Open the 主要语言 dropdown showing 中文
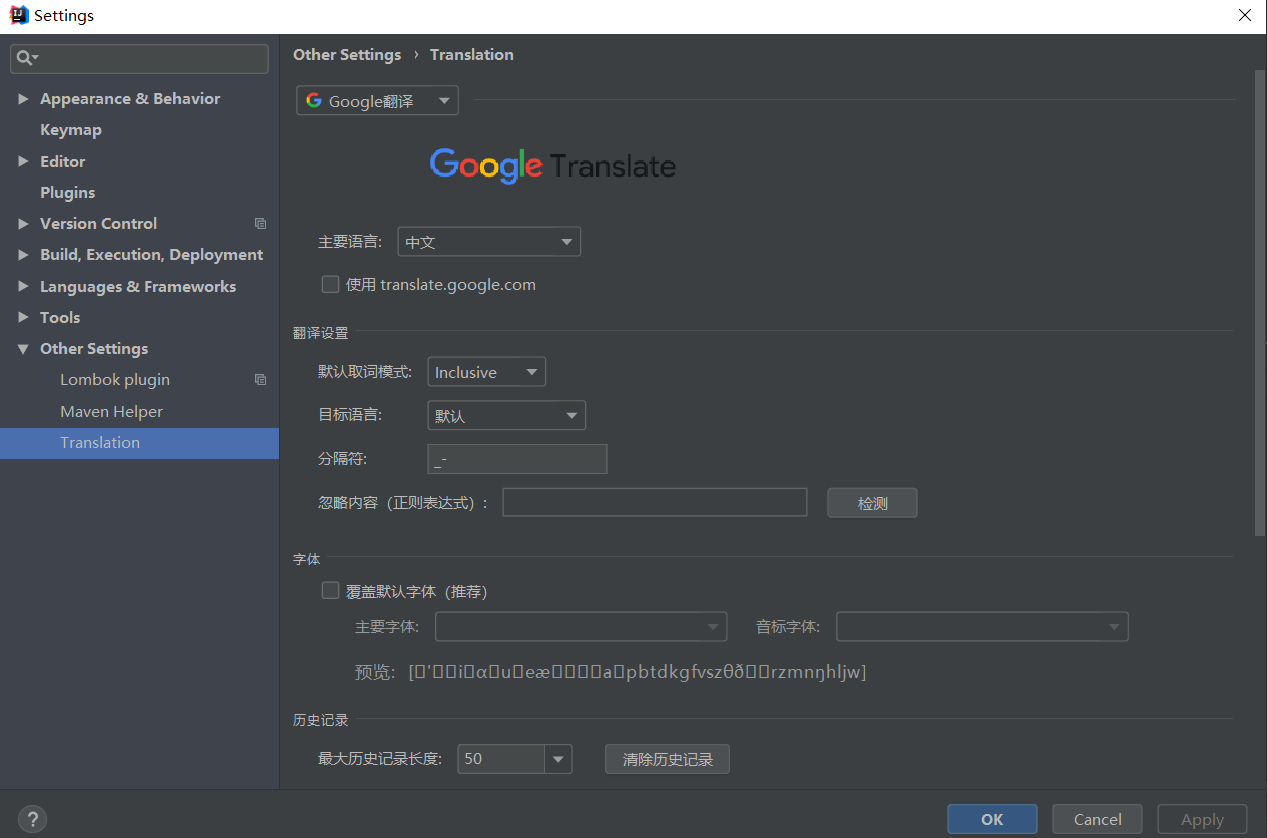 (489, 242)
